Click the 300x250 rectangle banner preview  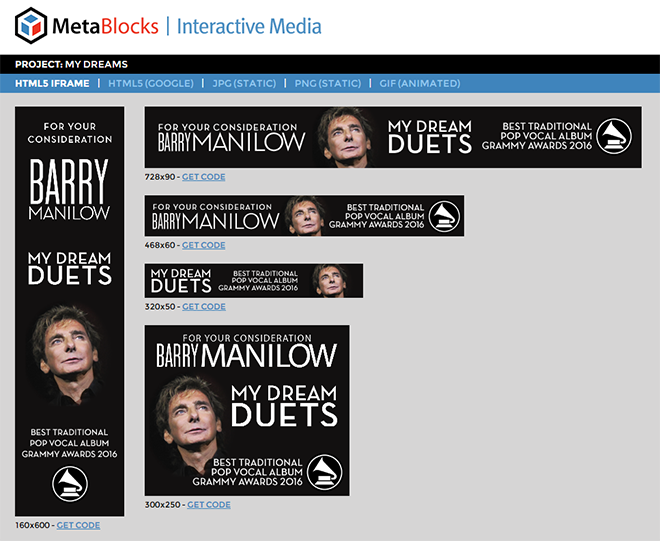click(247, 410)
